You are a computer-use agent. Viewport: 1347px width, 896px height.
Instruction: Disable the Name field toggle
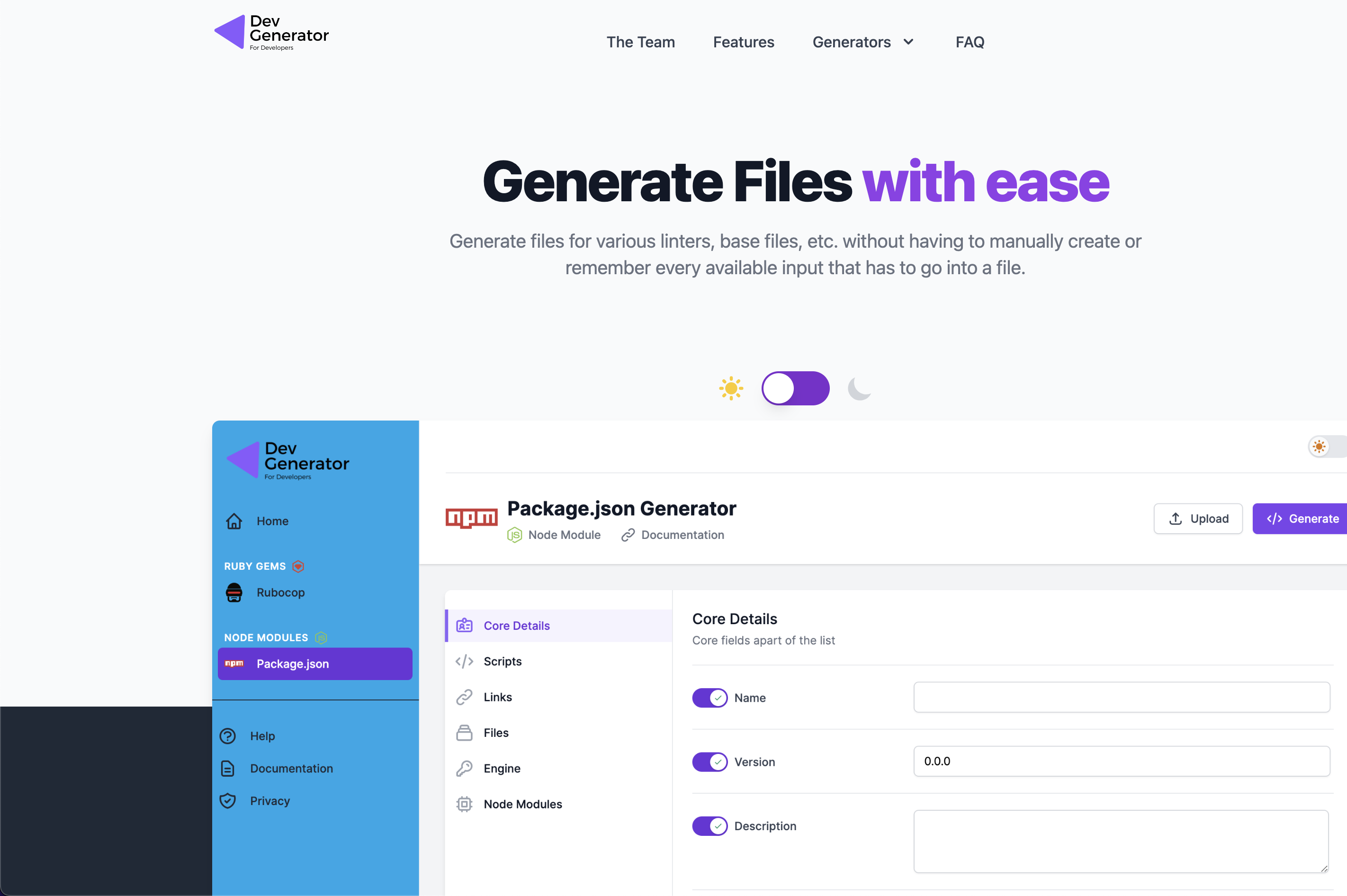click(710, 698)
